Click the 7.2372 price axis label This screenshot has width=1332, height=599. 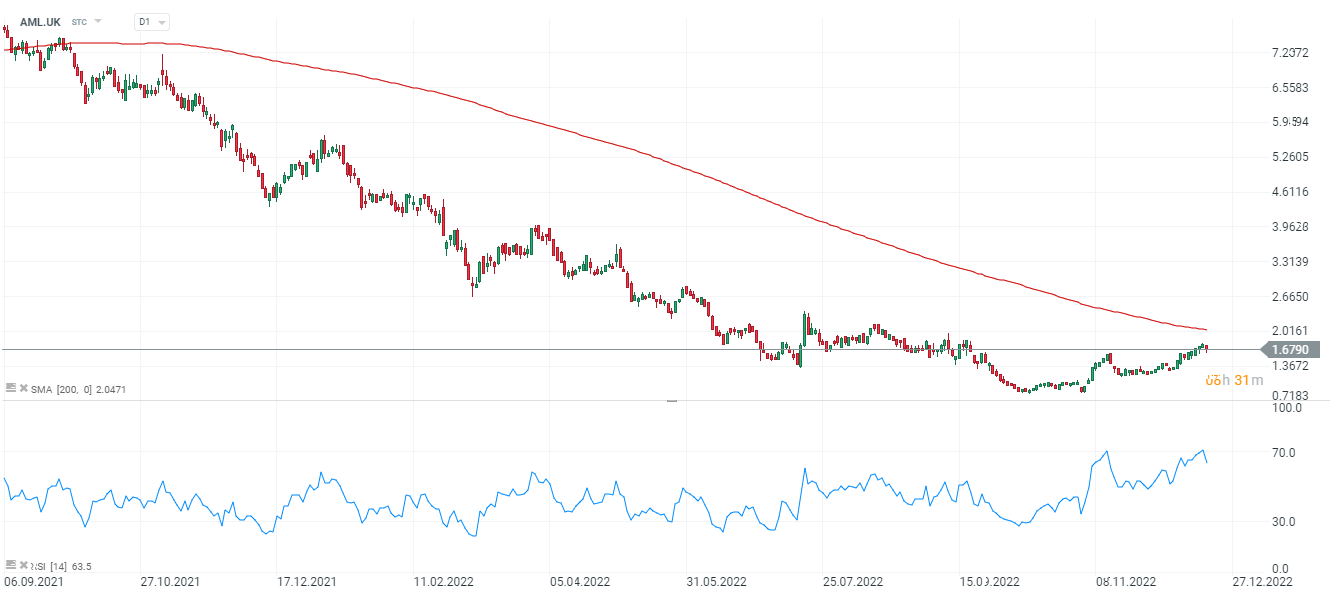[1291, 53]
